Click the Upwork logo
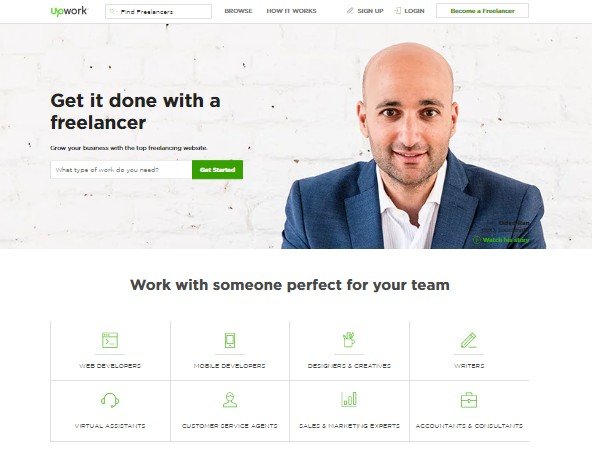Screen dimensions: 592x461 (x=69, y=11)
